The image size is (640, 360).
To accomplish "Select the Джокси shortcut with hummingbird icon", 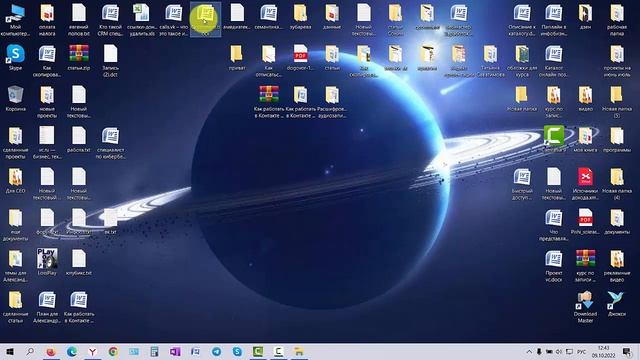I will [617, 303].
